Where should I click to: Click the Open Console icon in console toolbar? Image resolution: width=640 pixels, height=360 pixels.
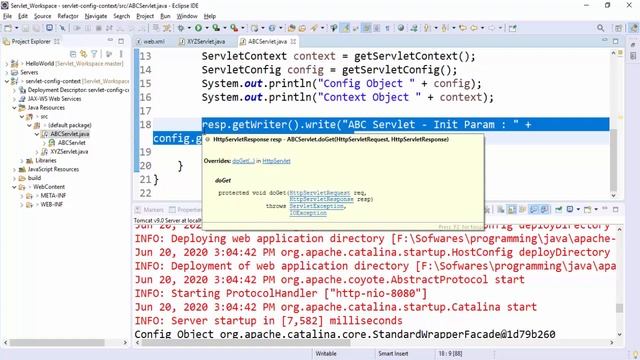588,209
